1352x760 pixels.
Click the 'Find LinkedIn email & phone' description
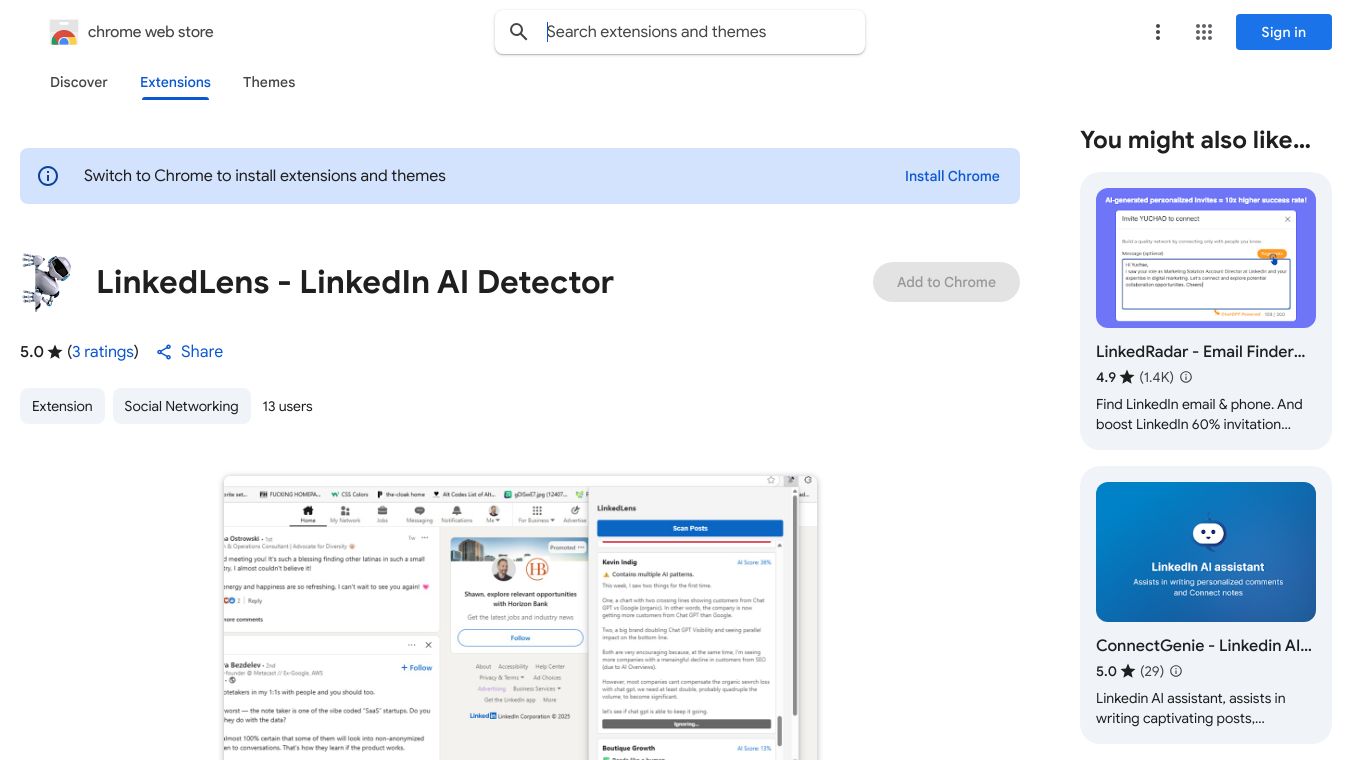tap(1199, 414)
